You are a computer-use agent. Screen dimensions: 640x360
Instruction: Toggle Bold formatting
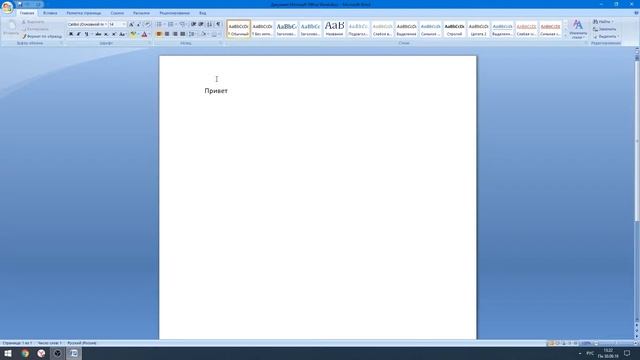point(71,34)
